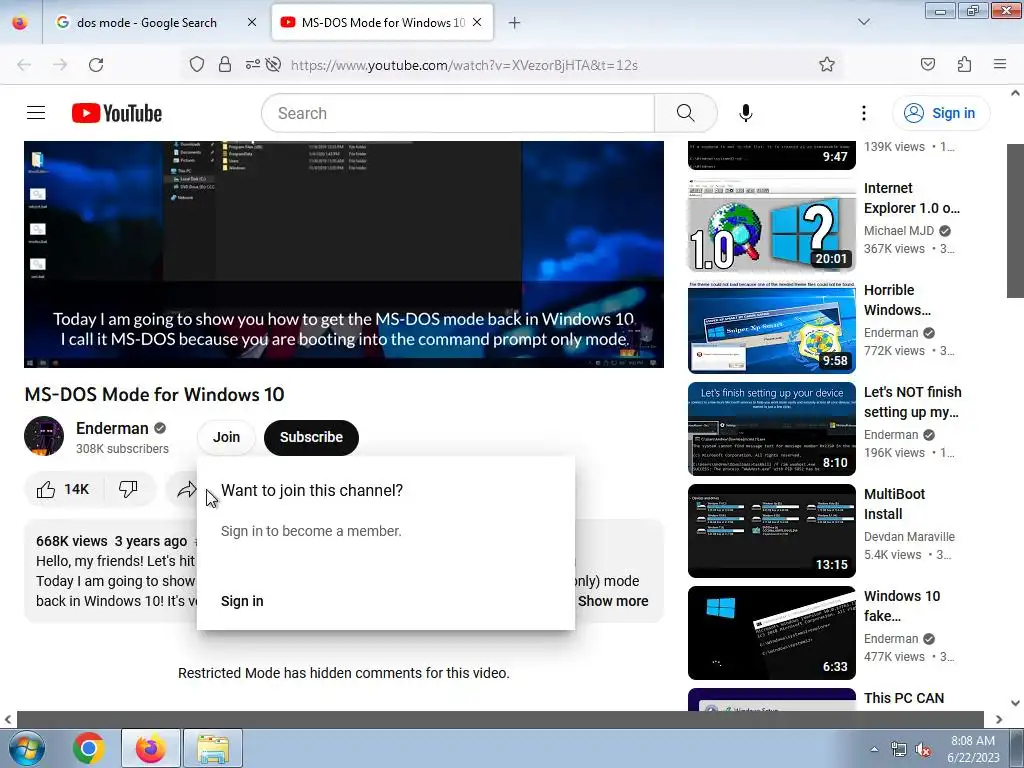Click the Share arrow icon
The width and height of the screenshot is (1024, 768).
(x=187, y=489)
